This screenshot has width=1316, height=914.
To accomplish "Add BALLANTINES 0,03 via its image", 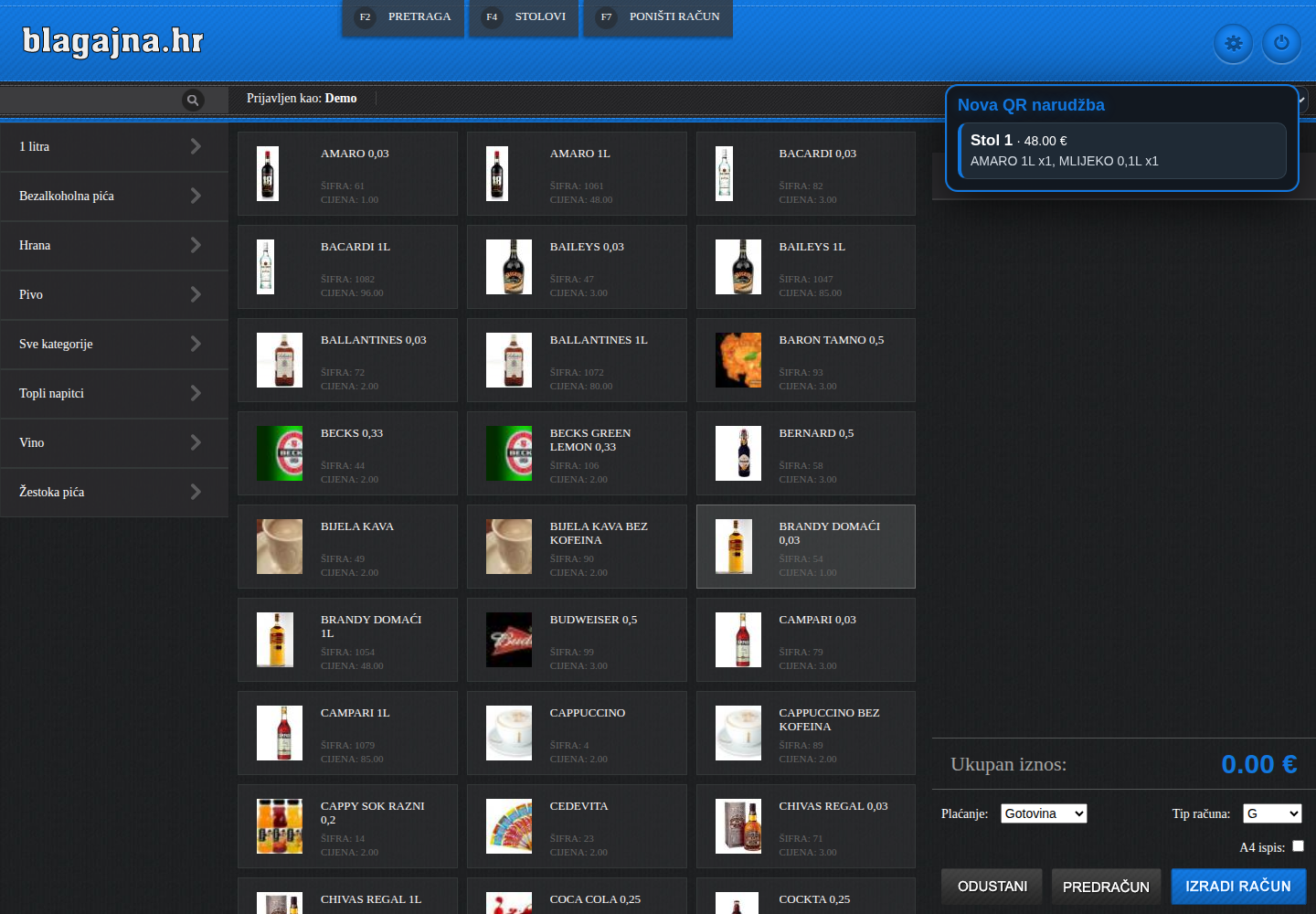I will click(x=280, y=360).
